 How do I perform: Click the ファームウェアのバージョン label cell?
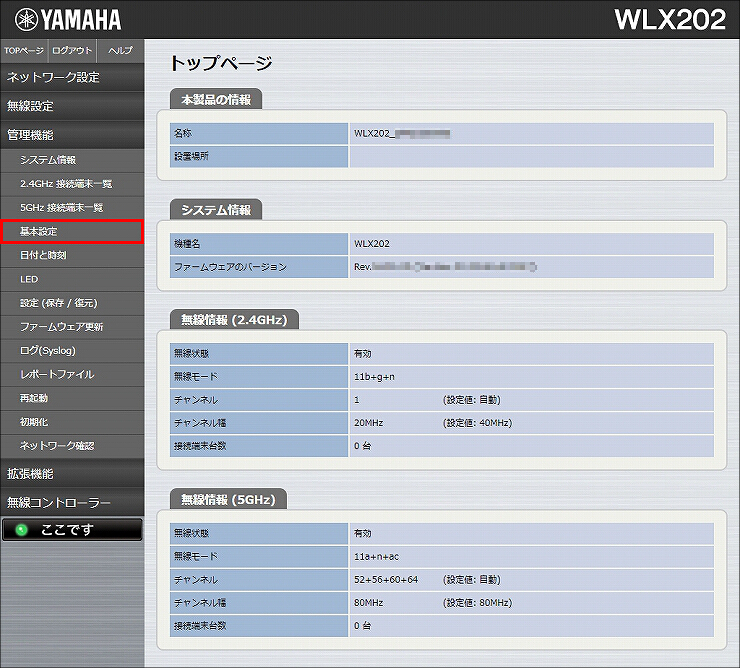pos(259,267)
